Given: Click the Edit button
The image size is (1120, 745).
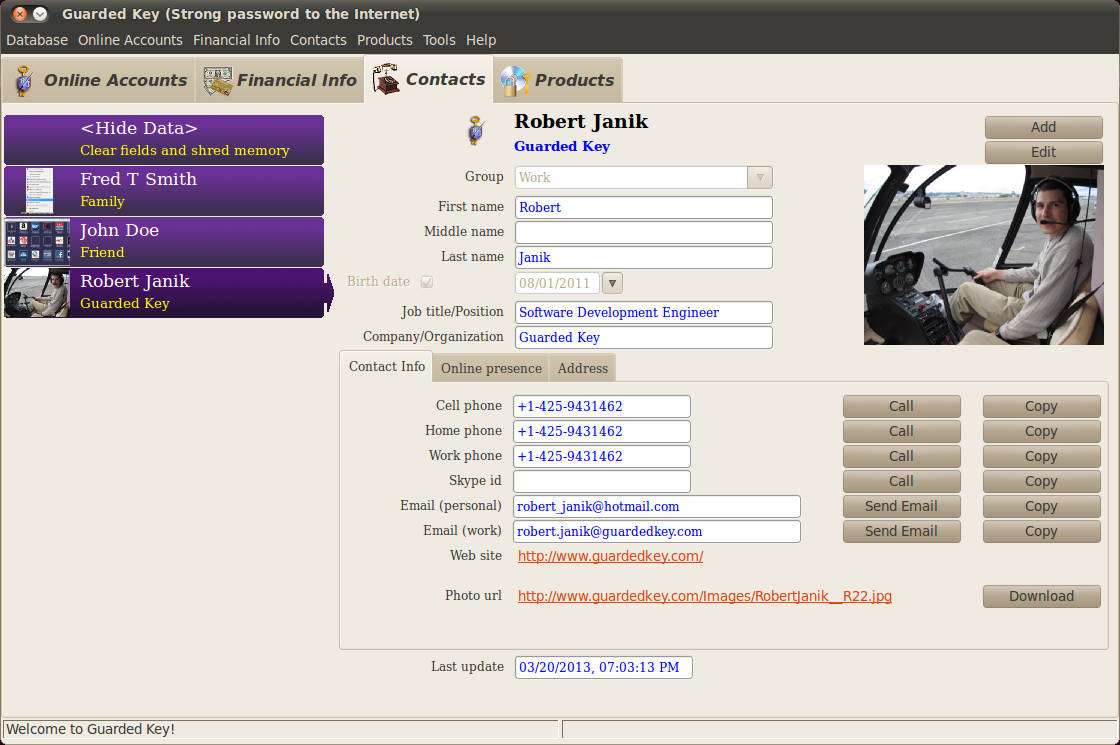Looking at the screenshot, I should (x=1044, y=152).
